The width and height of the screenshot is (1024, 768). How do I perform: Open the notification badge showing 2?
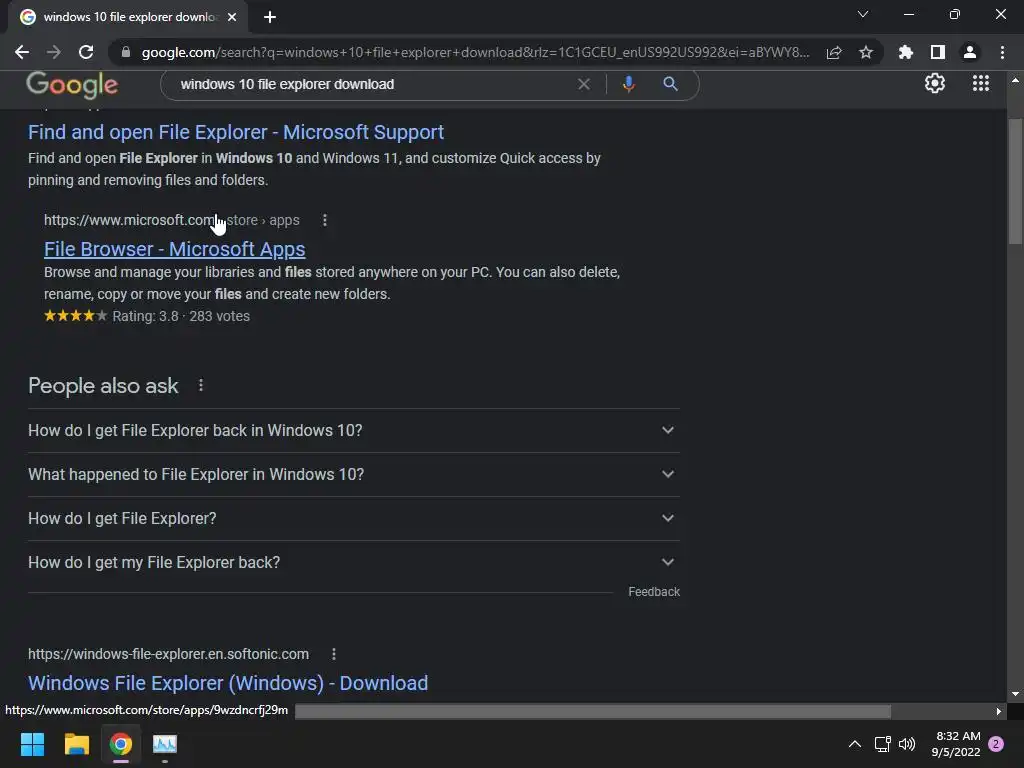click(996, 744)
